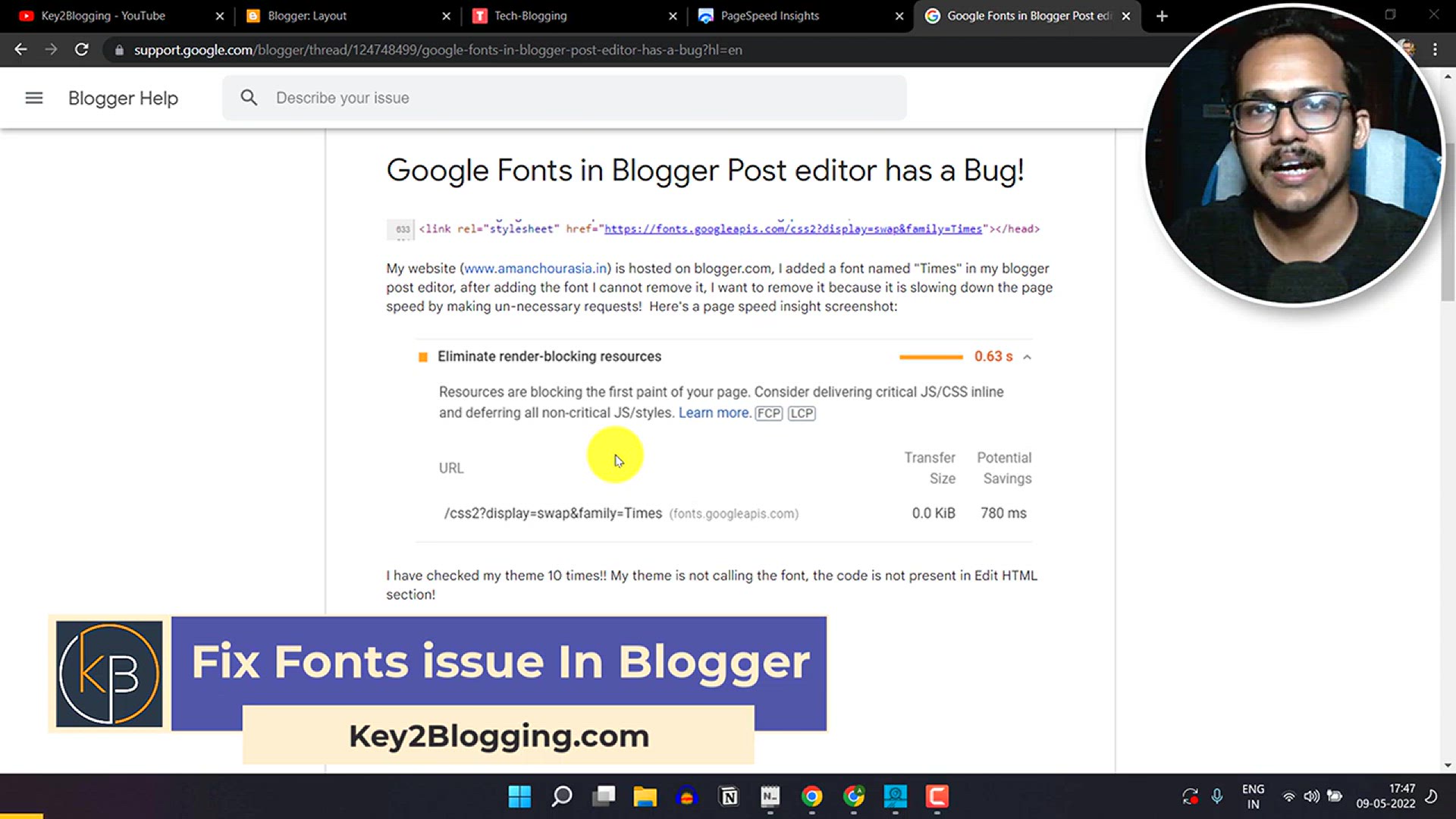The height and width of the screenshot is (819, 1456).
Task: Open a new browser tab with plus
Action: coord(1162,16)
